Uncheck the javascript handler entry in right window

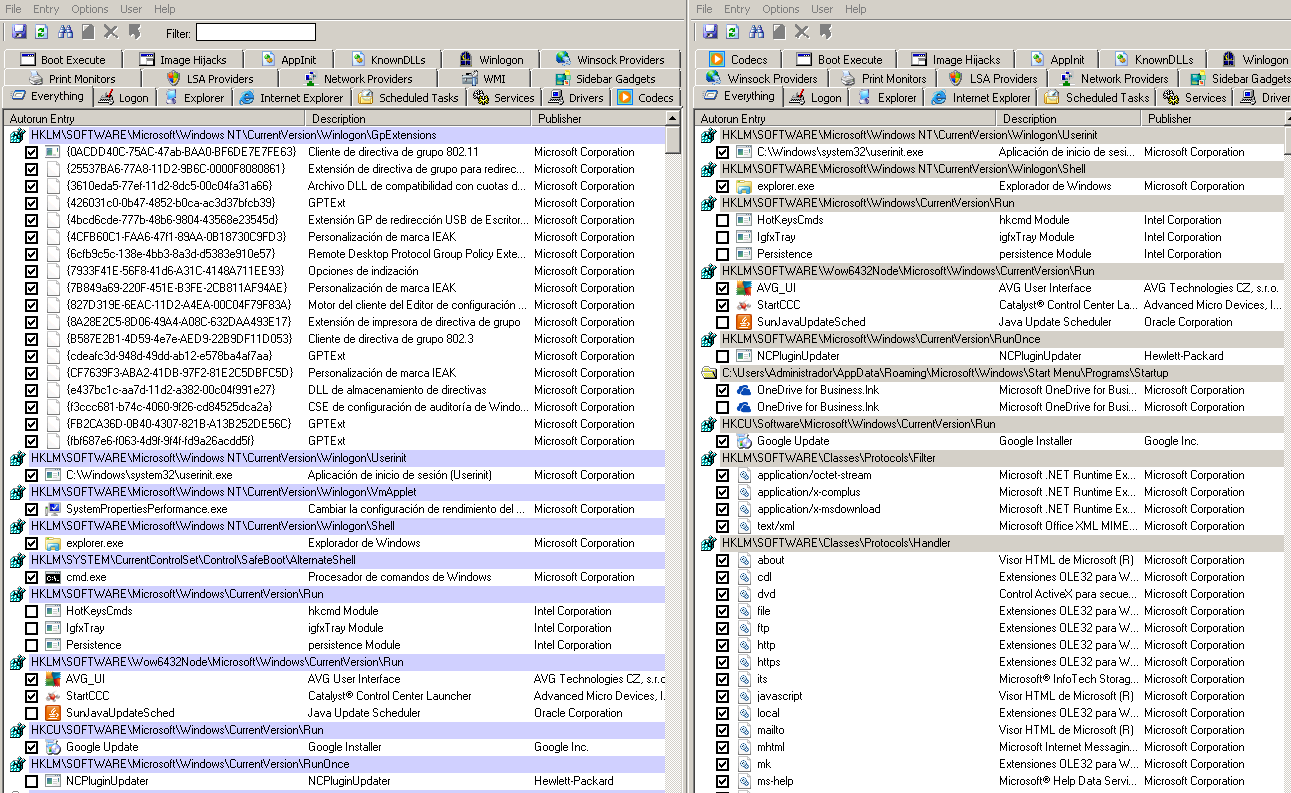pos(722,696)
